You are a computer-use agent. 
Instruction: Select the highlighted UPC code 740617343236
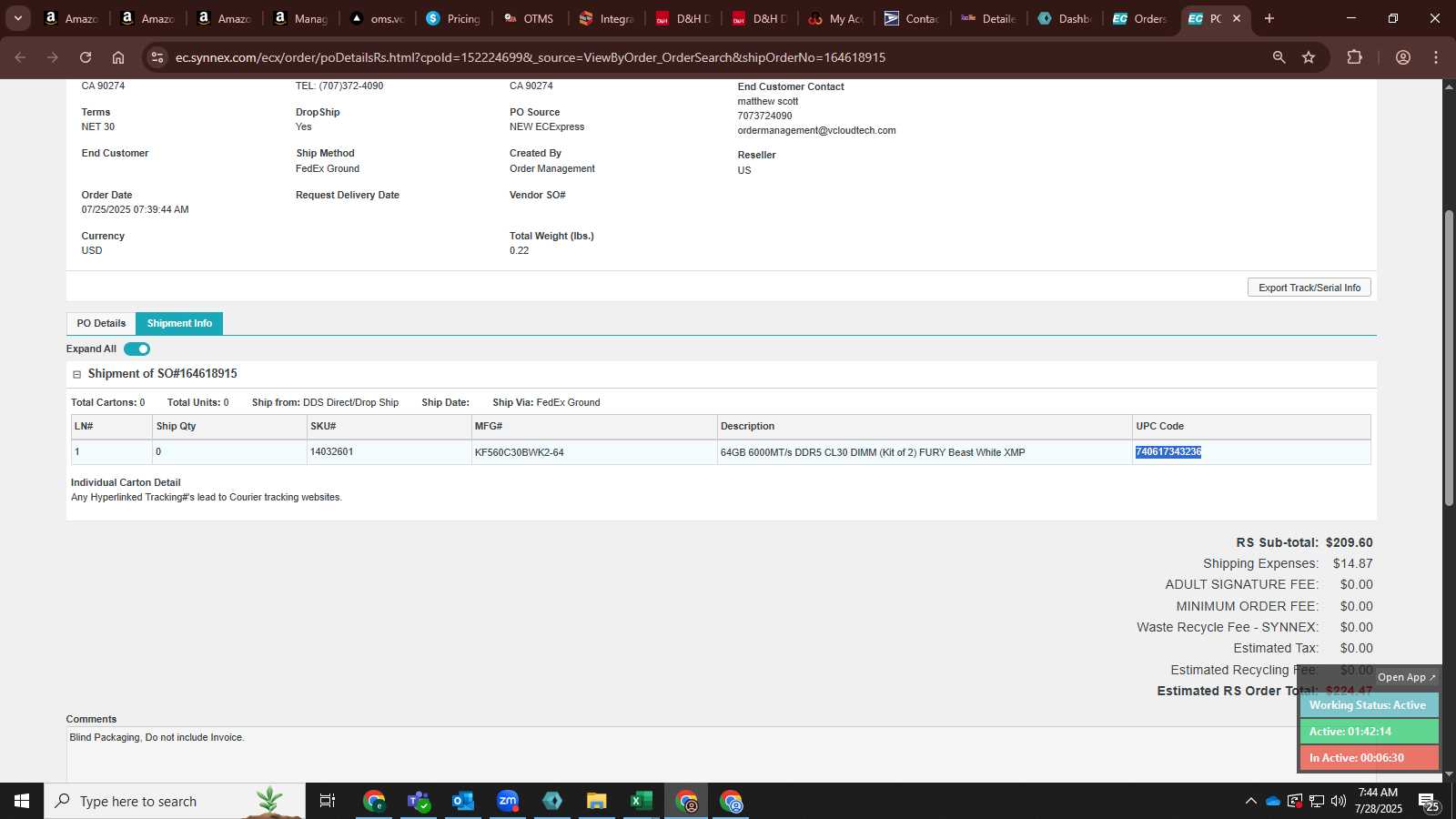point(1168,451)
